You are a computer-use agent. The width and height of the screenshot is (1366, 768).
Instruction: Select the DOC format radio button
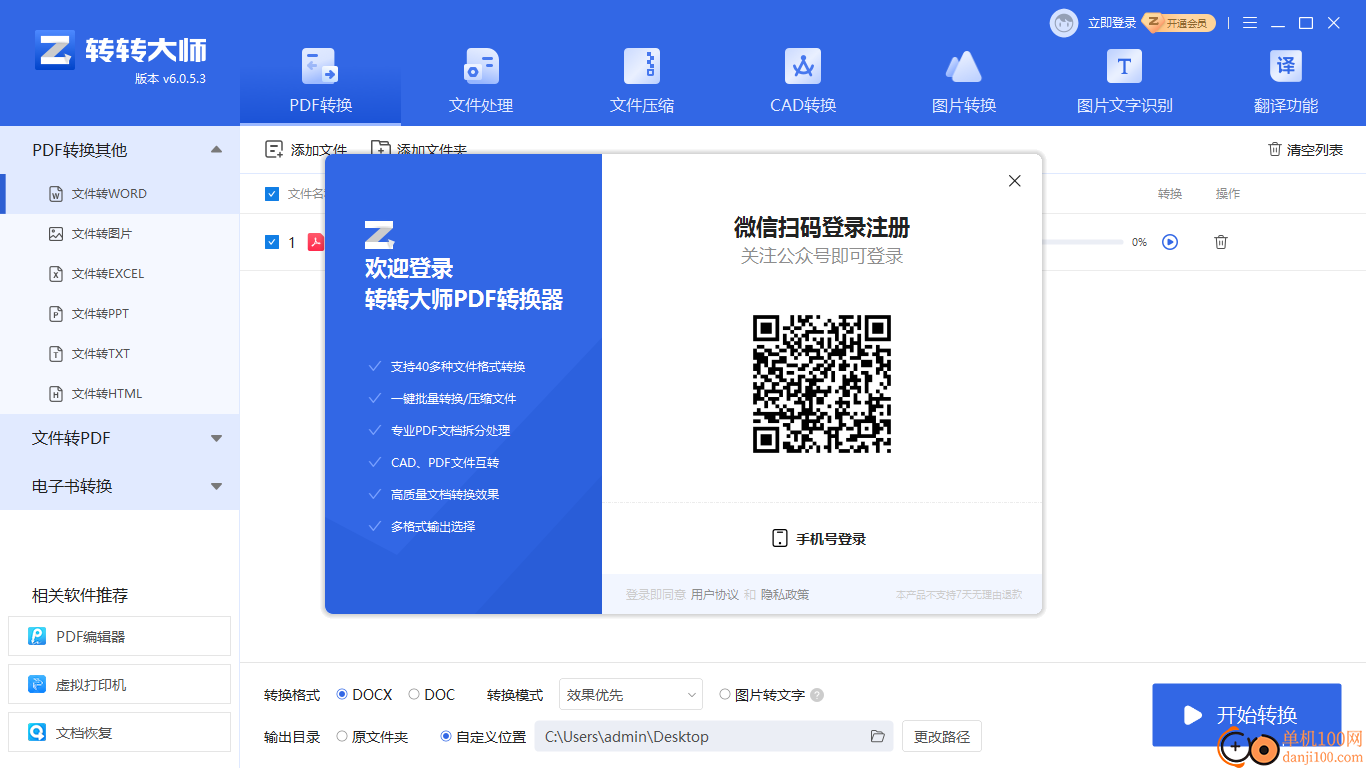coord(414,695)
